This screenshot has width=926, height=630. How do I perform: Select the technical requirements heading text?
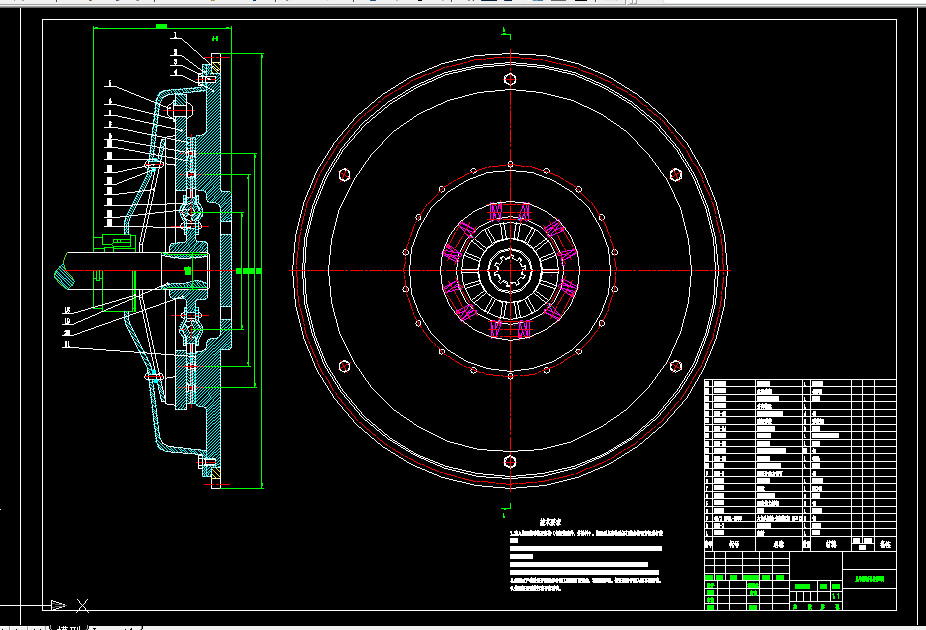[x=550, y=522]
